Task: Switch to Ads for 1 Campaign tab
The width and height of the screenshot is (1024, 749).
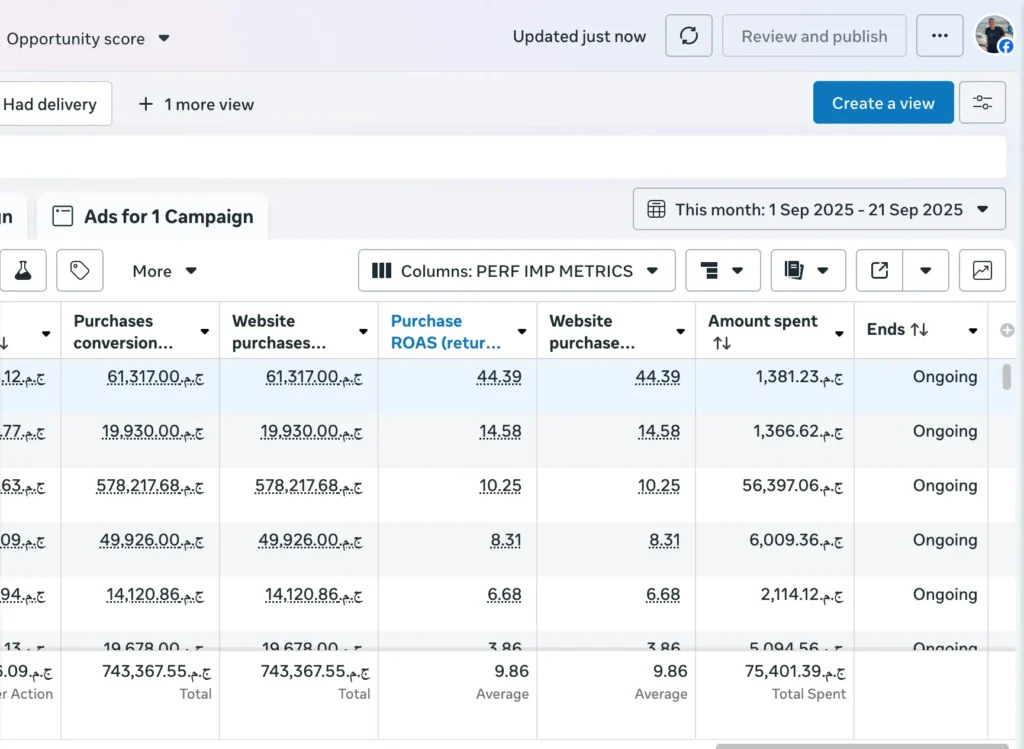Action: (153, 217)
